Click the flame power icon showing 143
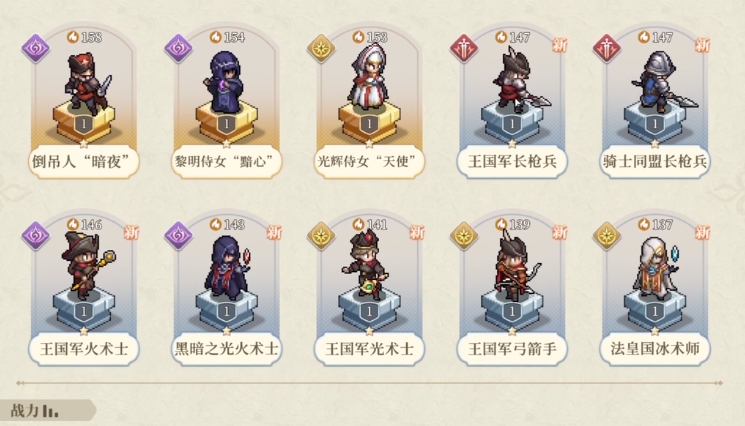 [216, 224]
